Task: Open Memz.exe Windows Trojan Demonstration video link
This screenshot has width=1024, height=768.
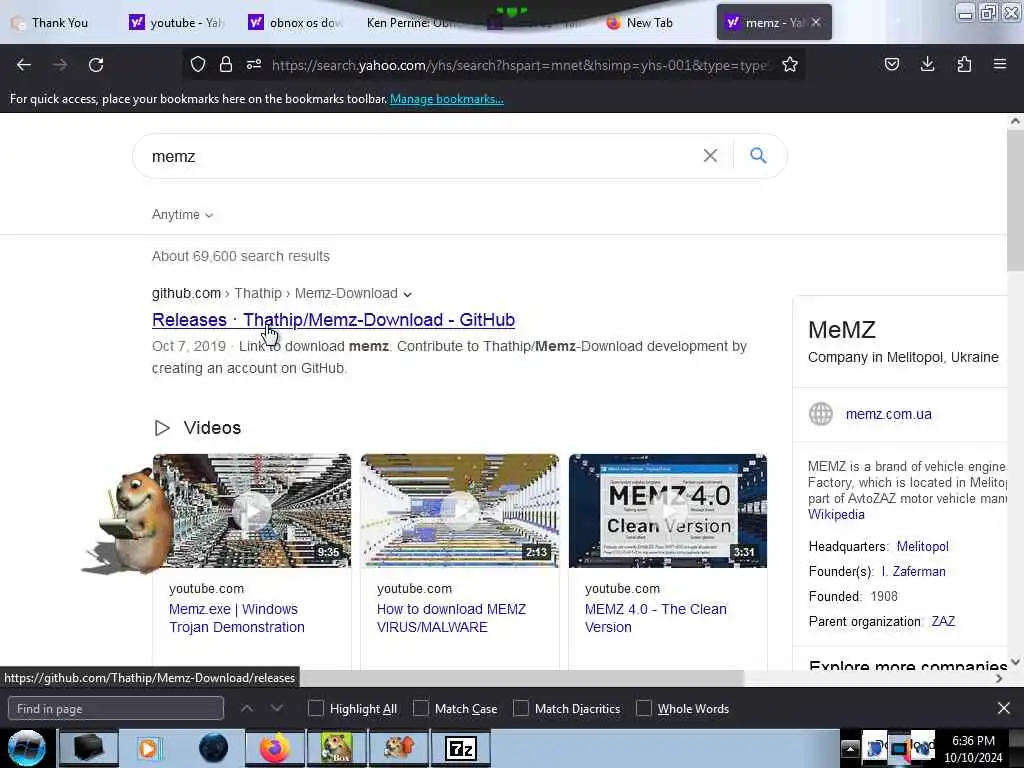Action: 236,618
